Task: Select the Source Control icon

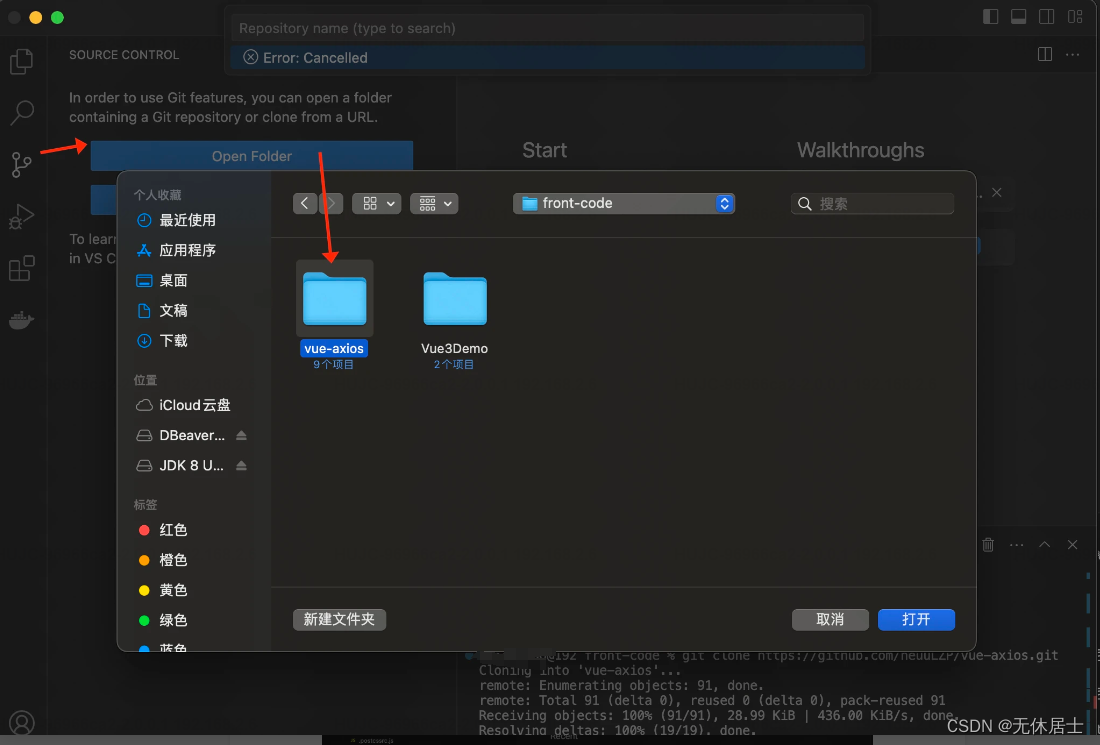Action: 21,165
